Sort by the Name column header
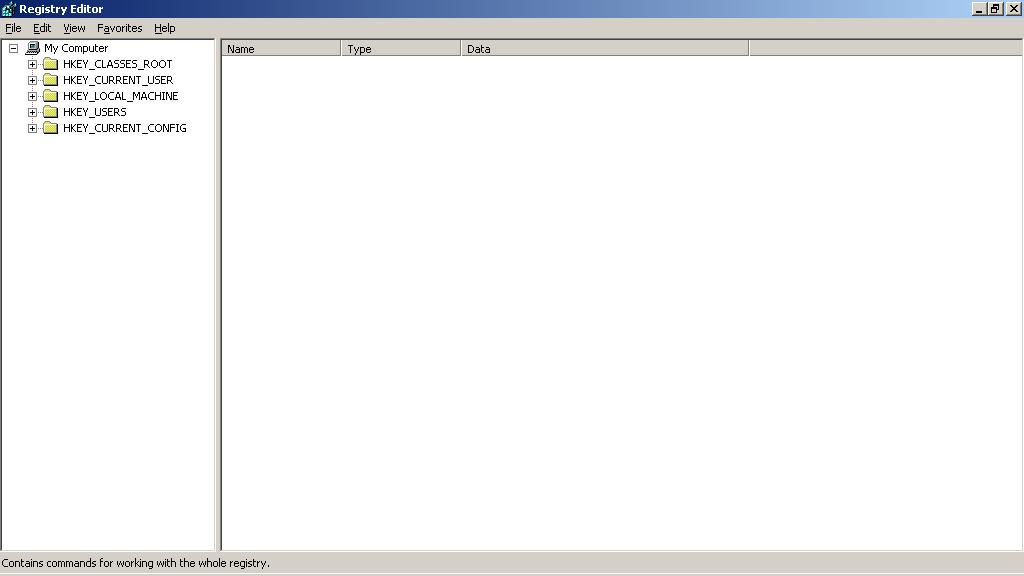The image size is (1024, 576). [281, 48]
